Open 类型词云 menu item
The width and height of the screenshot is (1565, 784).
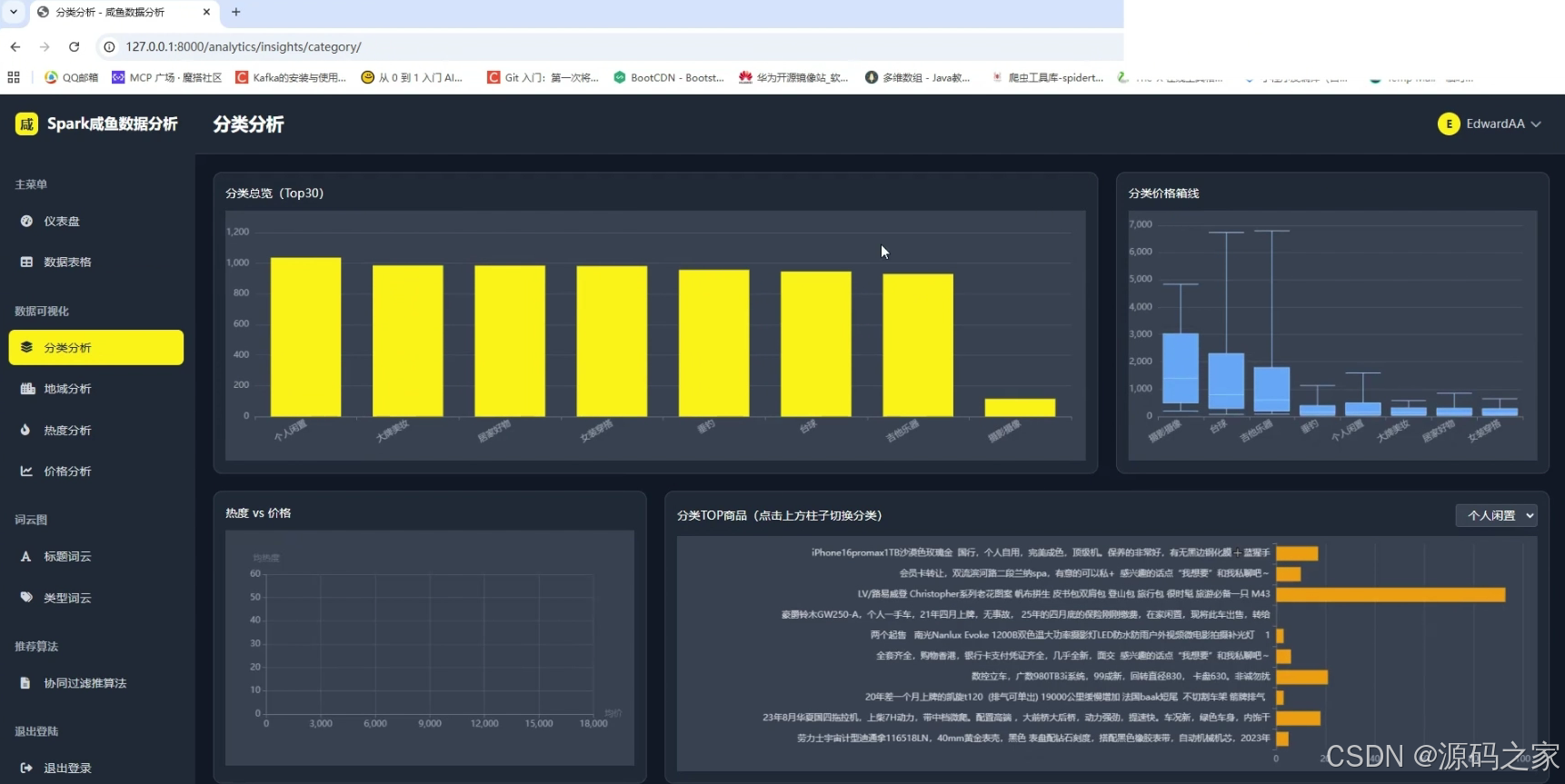point(96,597)
